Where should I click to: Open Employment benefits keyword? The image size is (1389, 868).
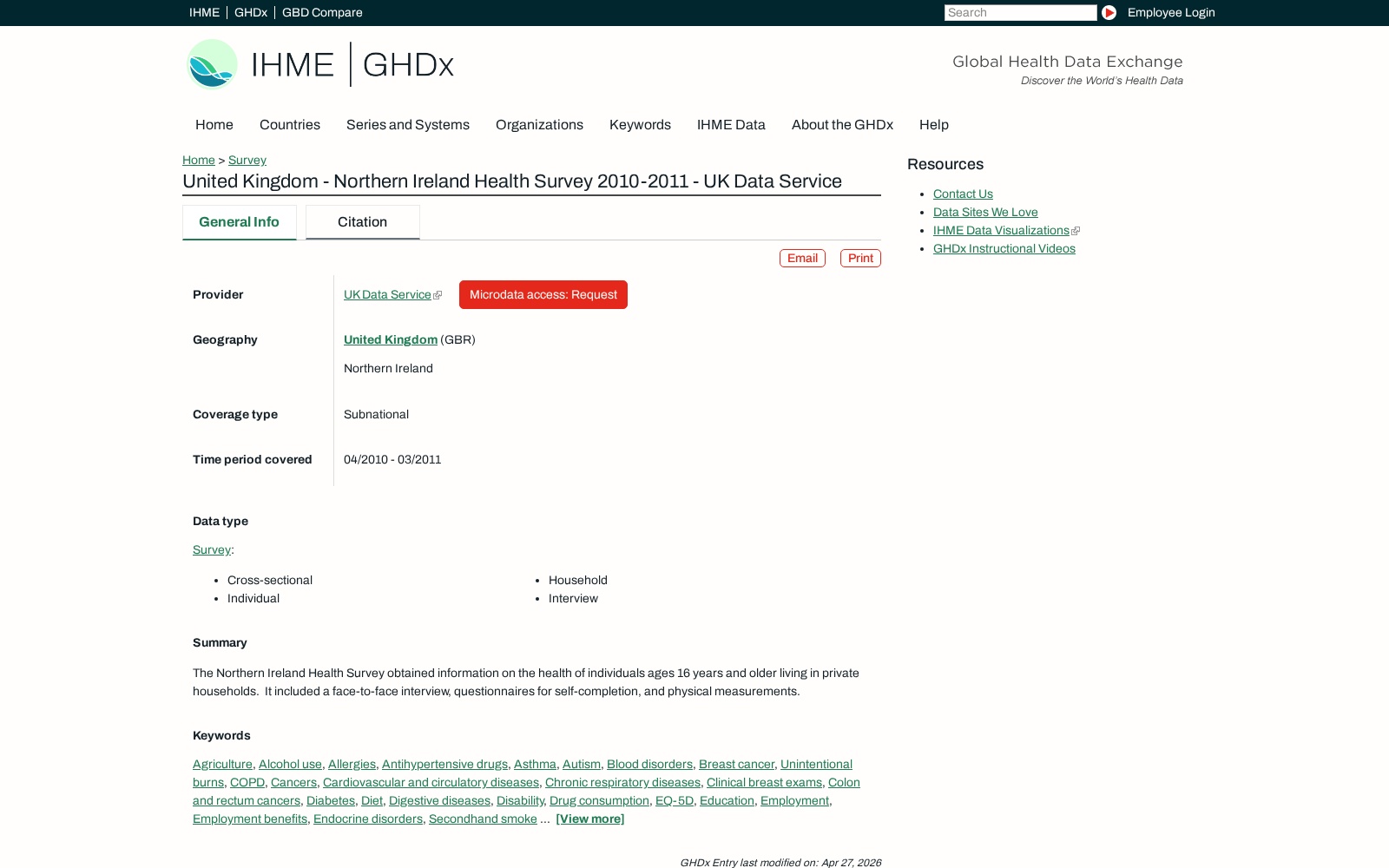(x=250, y=819)
